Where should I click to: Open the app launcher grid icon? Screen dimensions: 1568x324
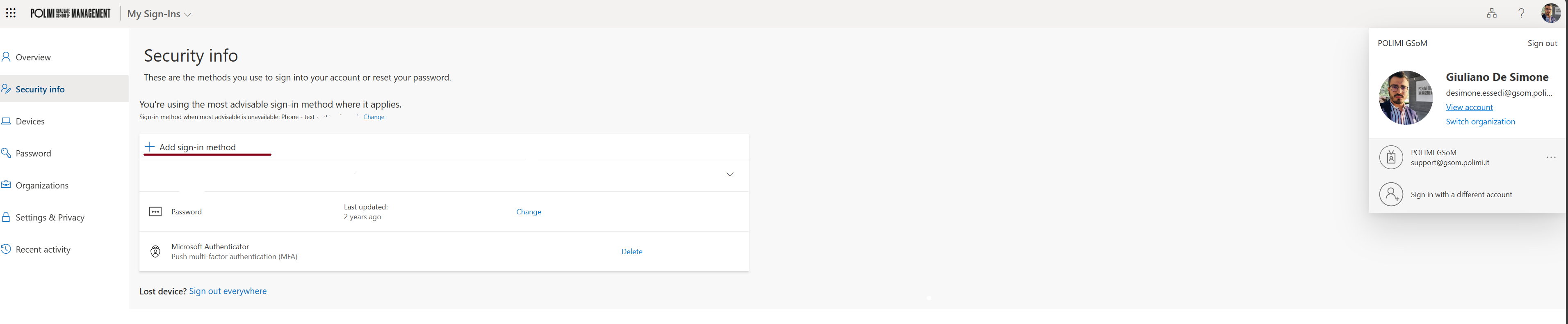[x=11, y=13]
